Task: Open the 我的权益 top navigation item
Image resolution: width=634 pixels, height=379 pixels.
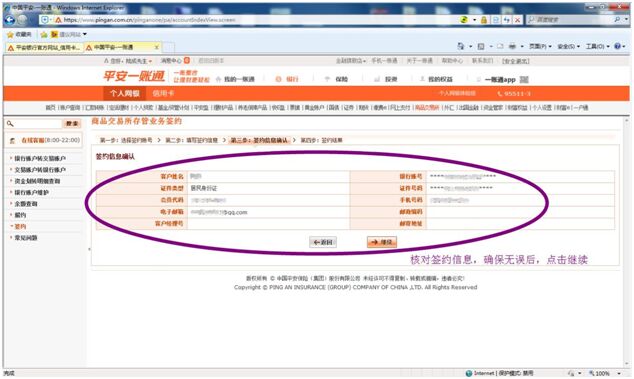Action: coord(436,79)
